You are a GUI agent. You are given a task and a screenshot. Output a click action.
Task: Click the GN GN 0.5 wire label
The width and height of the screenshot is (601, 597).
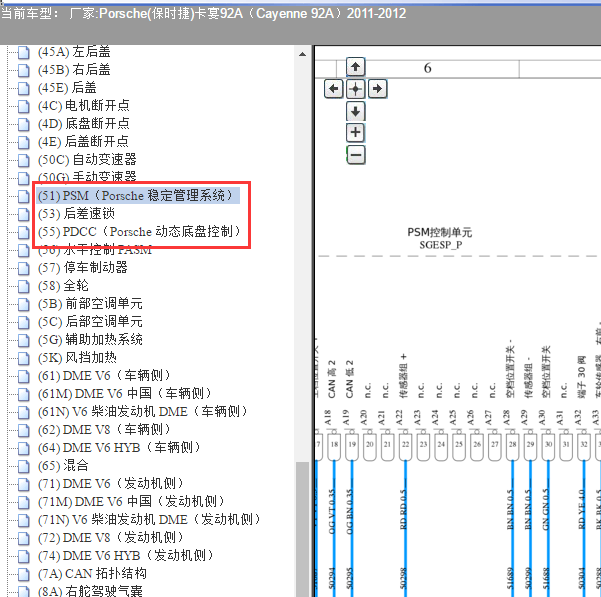coord(546,510)
